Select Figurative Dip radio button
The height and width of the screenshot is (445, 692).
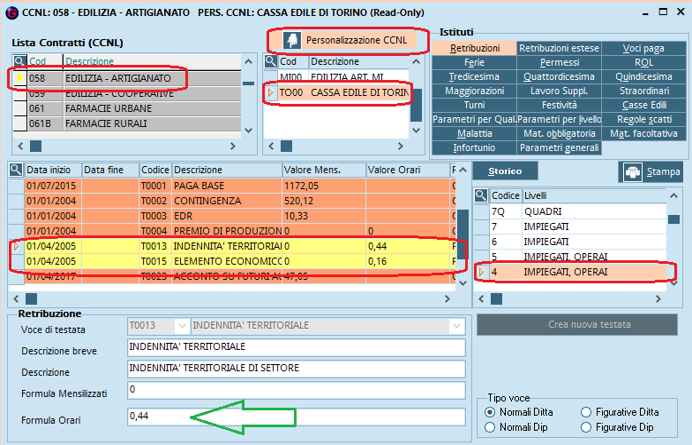pos(586,427)
